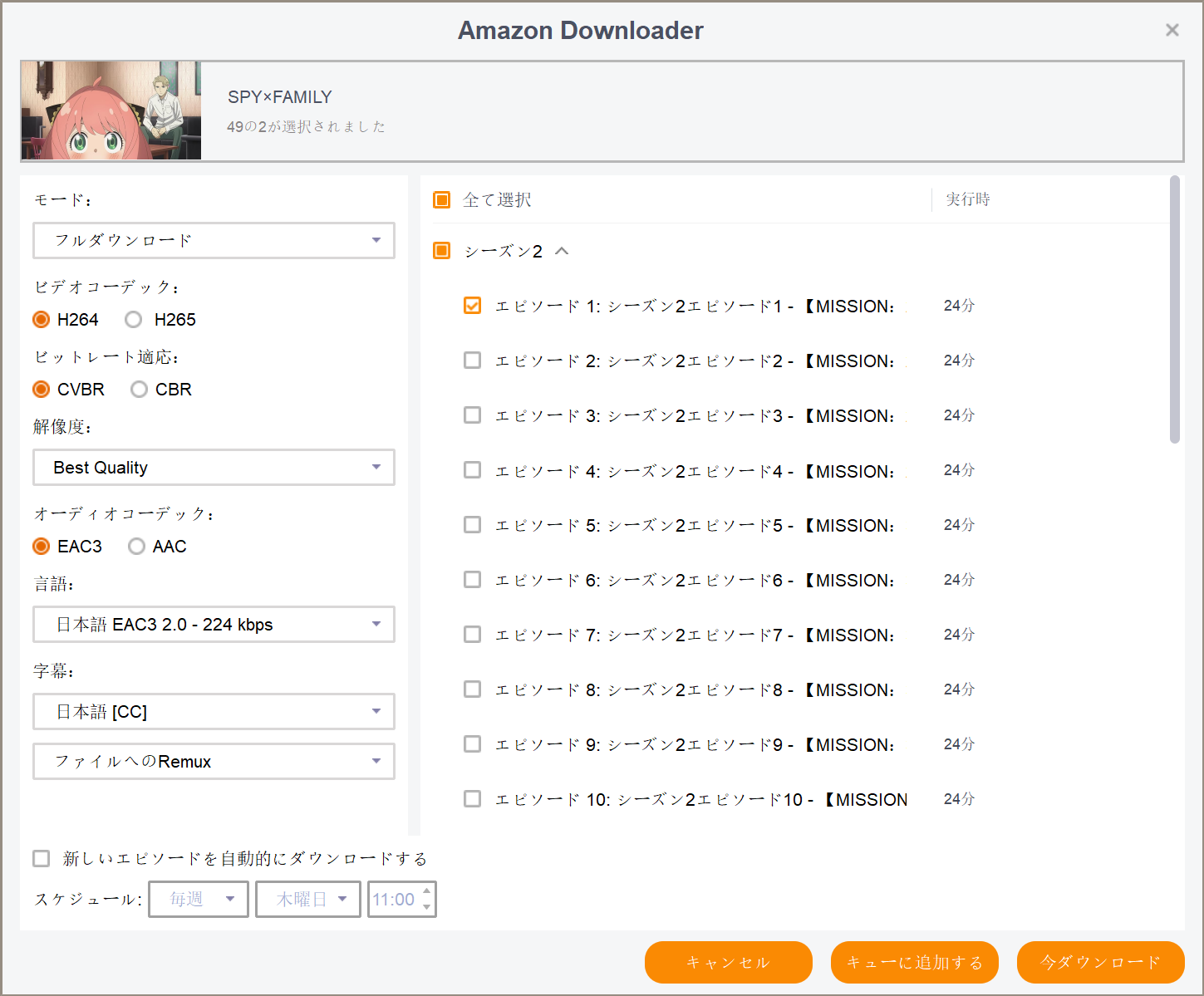Select the H265 video codec
1204x996 pixels.
(x=133, y=320)
